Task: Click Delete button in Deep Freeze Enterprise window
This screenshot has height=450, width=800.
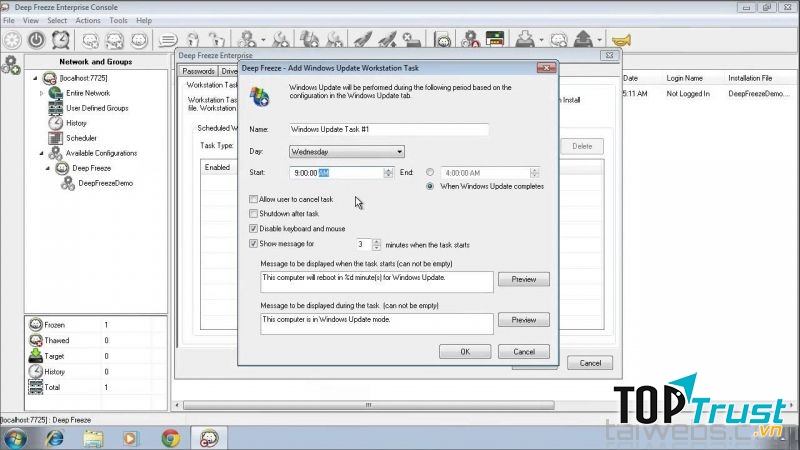Action: coord(582,146)
